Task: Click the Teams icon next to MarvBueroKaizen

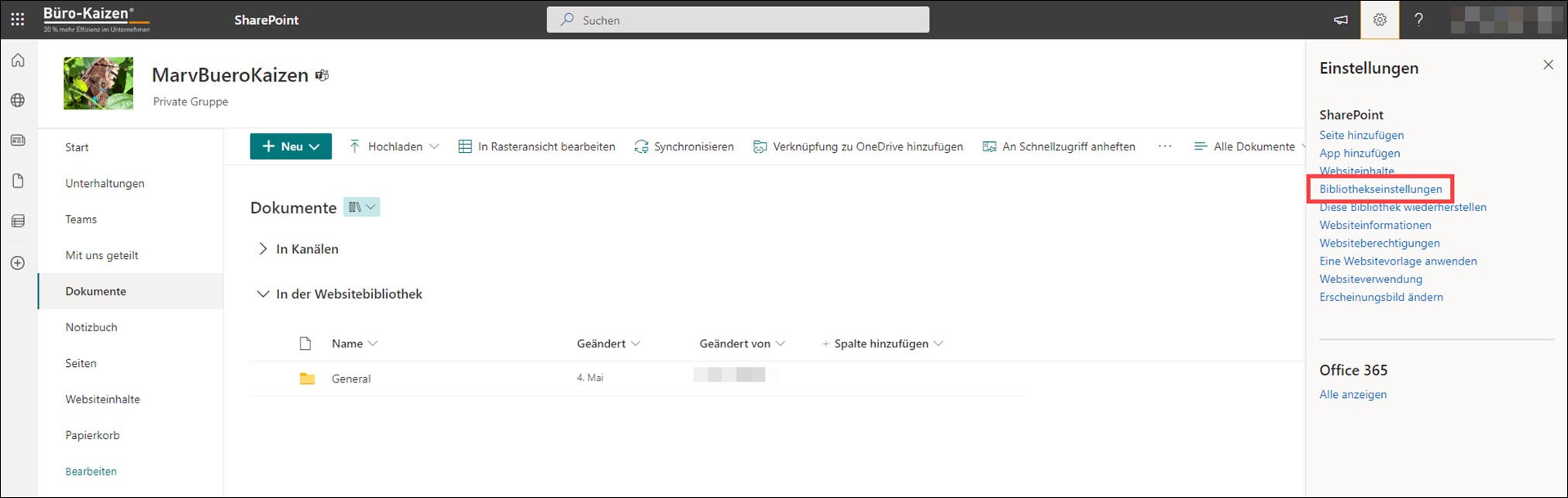Action: pyautogui.click(x=322, y=75)
